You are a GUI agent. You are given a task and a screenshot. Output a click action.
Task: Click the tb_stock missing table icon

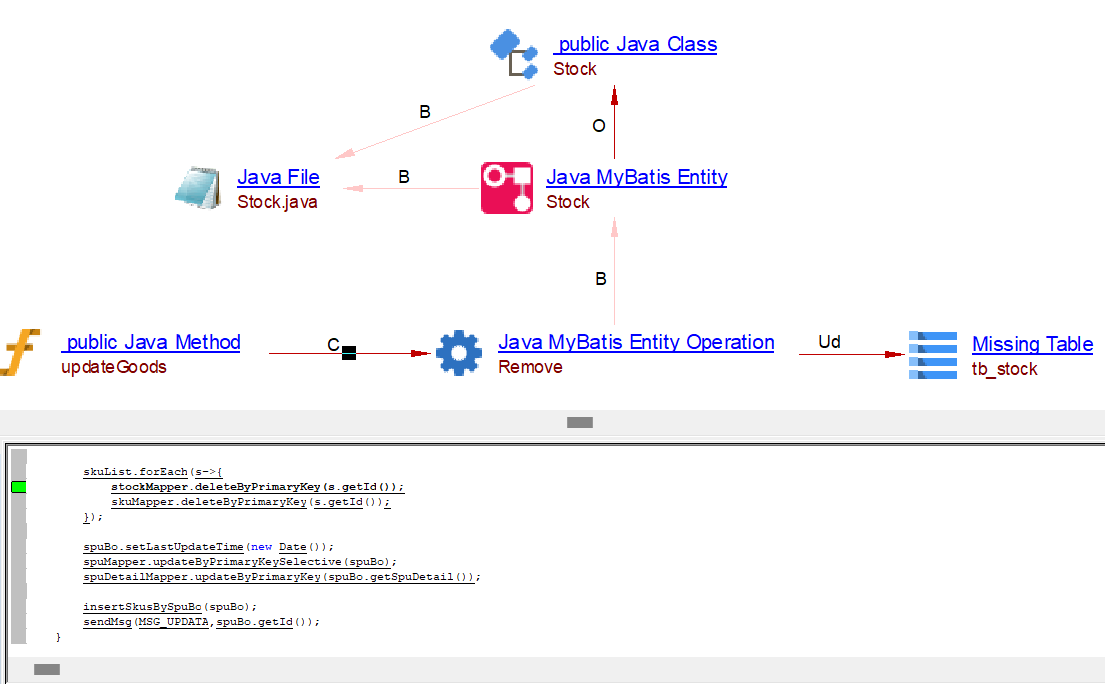pyautogui.click(x=933, y=355)
